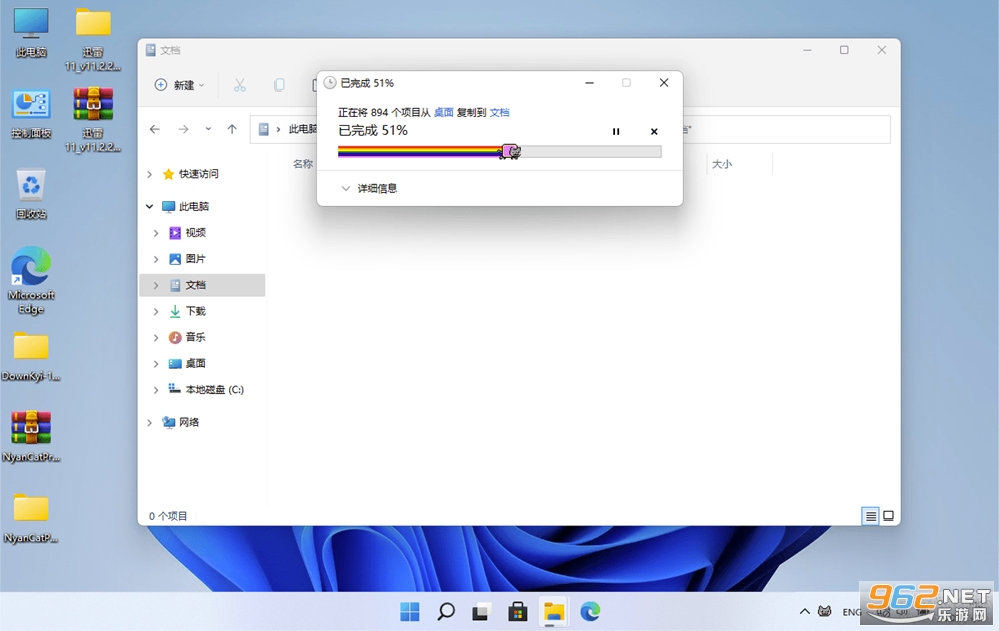Expand the 下载 folder node
Screen dimensions: 999x631
pyautogui.click(x=156, y=312)
